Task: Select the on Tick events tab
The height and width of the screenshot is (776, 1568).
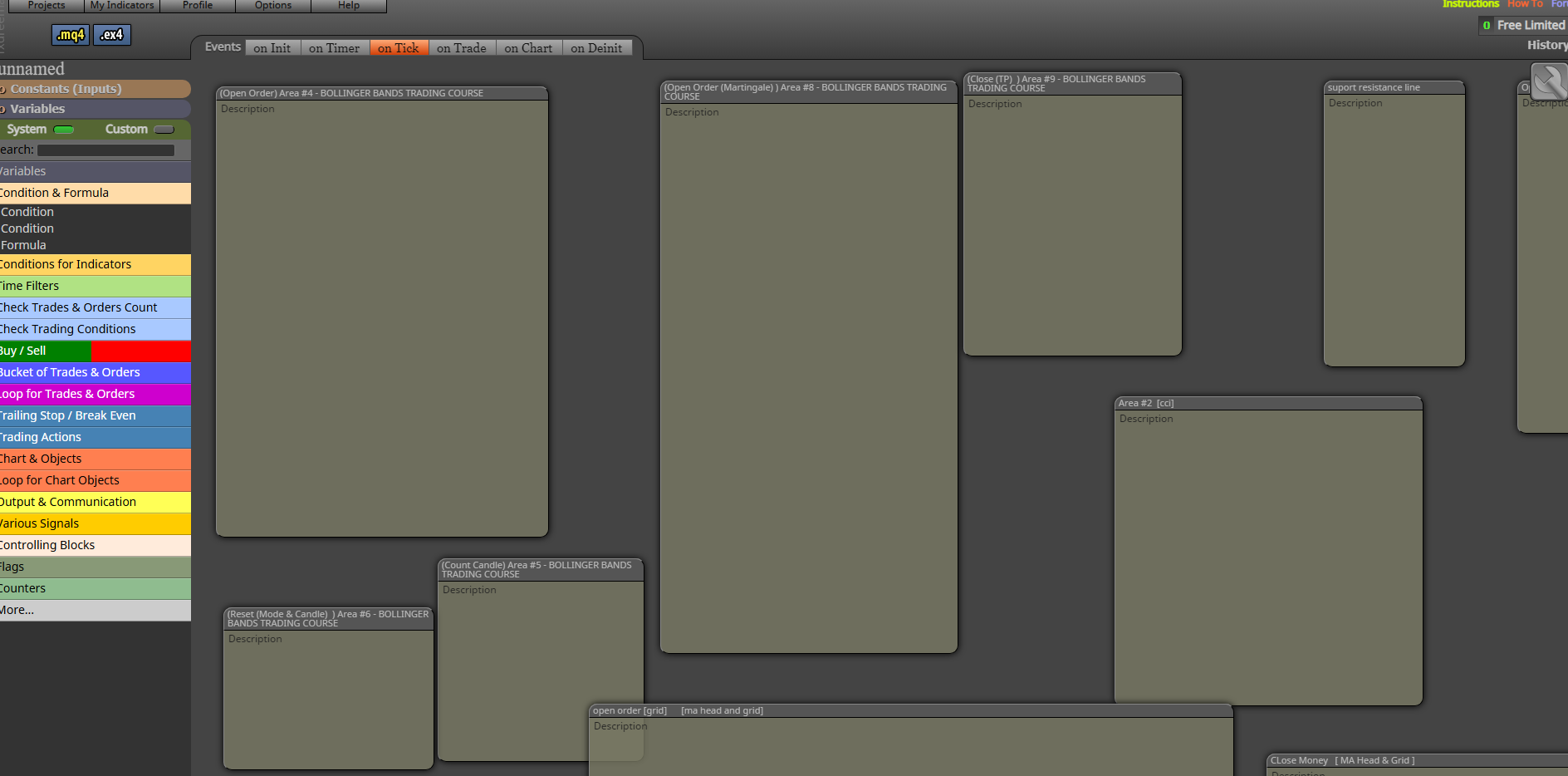Action: coord(399,48)
